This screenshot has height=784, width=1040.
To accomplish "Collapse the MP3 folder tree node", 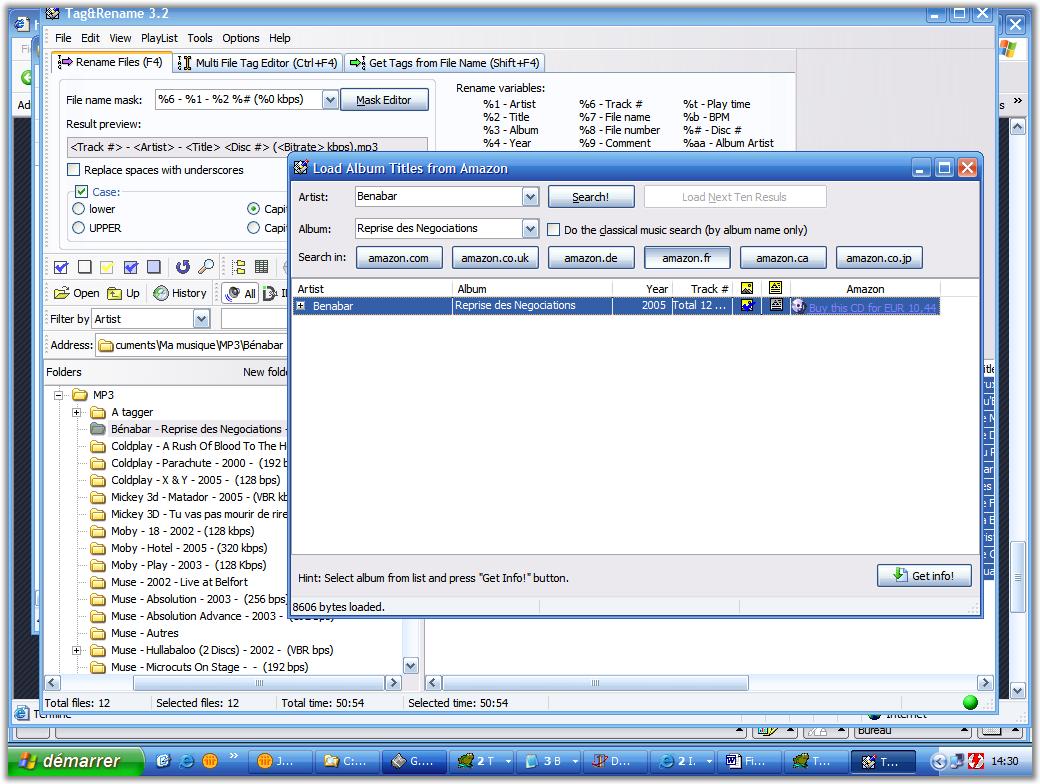I will pyautogui.click(x=59, y=395).
